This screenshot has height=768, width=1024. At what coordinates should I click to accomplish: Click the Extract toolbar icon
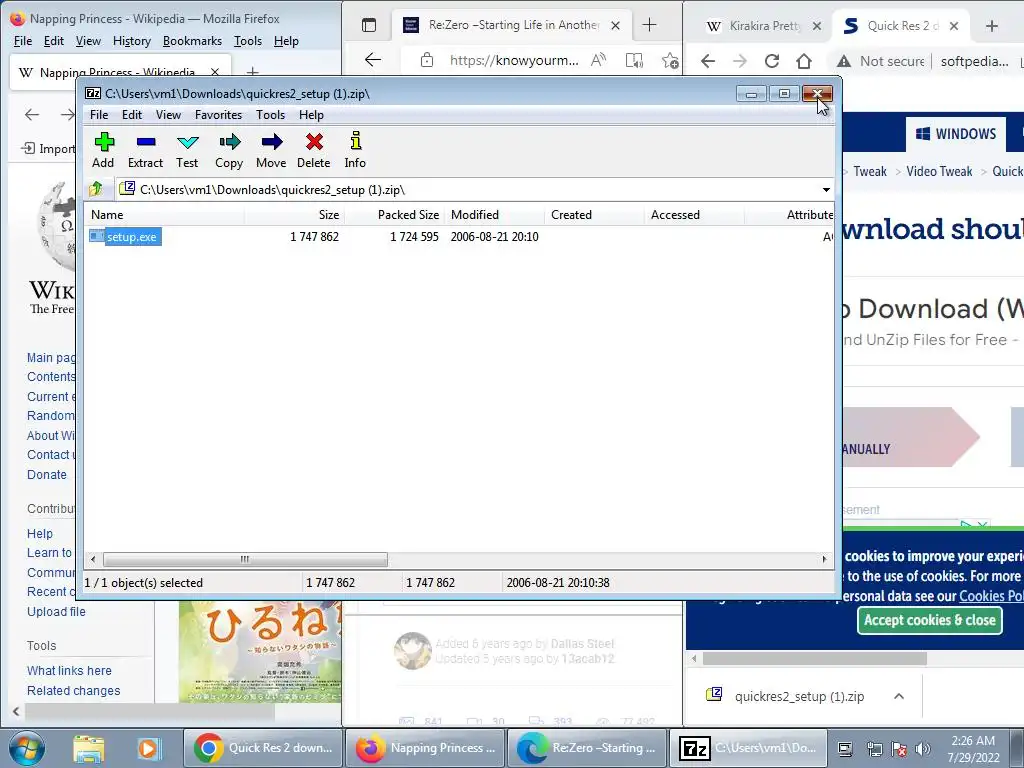click(145, 150)
